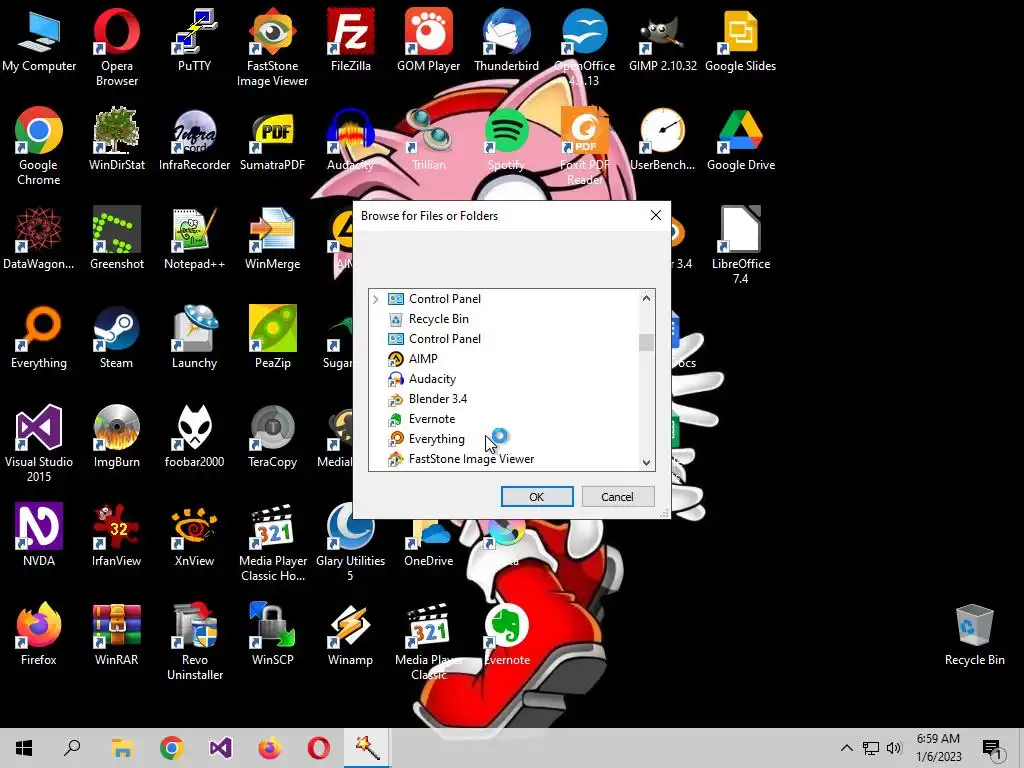Select the InfraRecorder desktop icon

coord(194,138)
